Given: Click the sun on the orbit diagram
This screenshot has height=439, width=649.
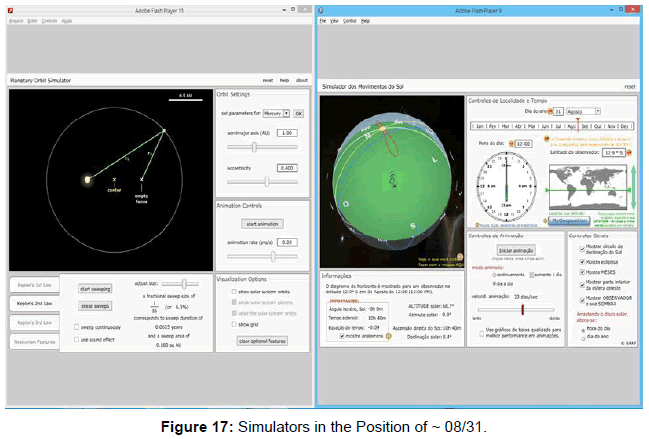Looking at the screenshot, I should pos(88,179).
